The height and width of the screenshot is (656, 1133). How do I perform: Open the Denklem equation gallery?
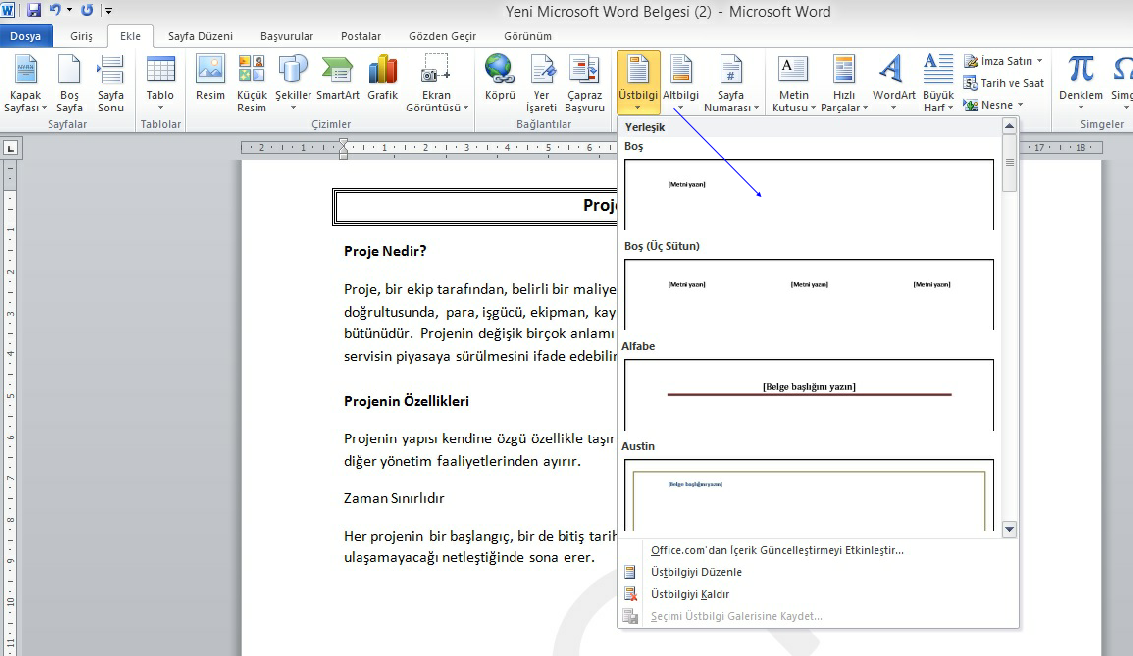point(1081,83)
